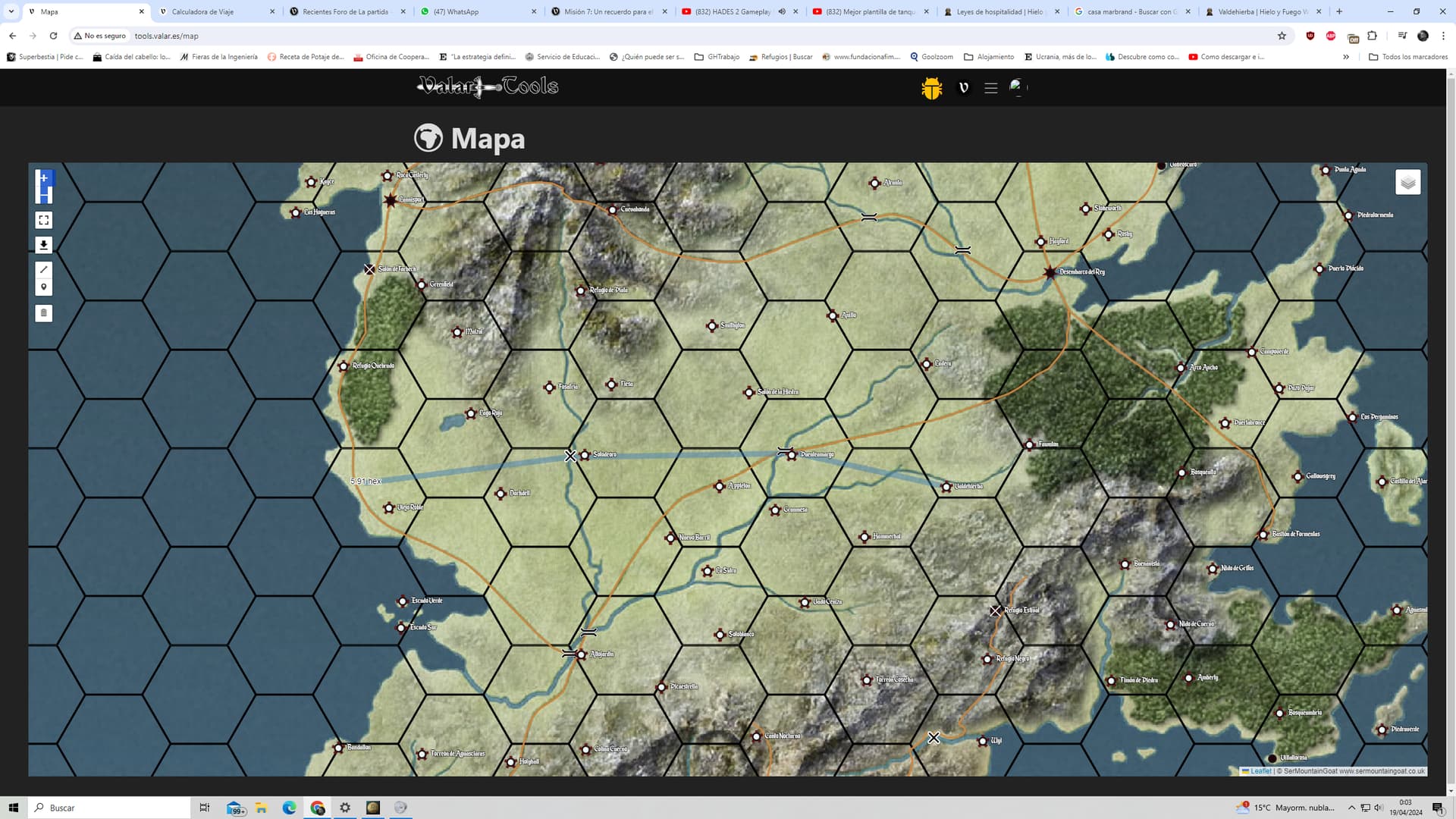Click the trash delete layers button
The width and height of the screenshot is (1456, 819).
click(x=44, y=312)
